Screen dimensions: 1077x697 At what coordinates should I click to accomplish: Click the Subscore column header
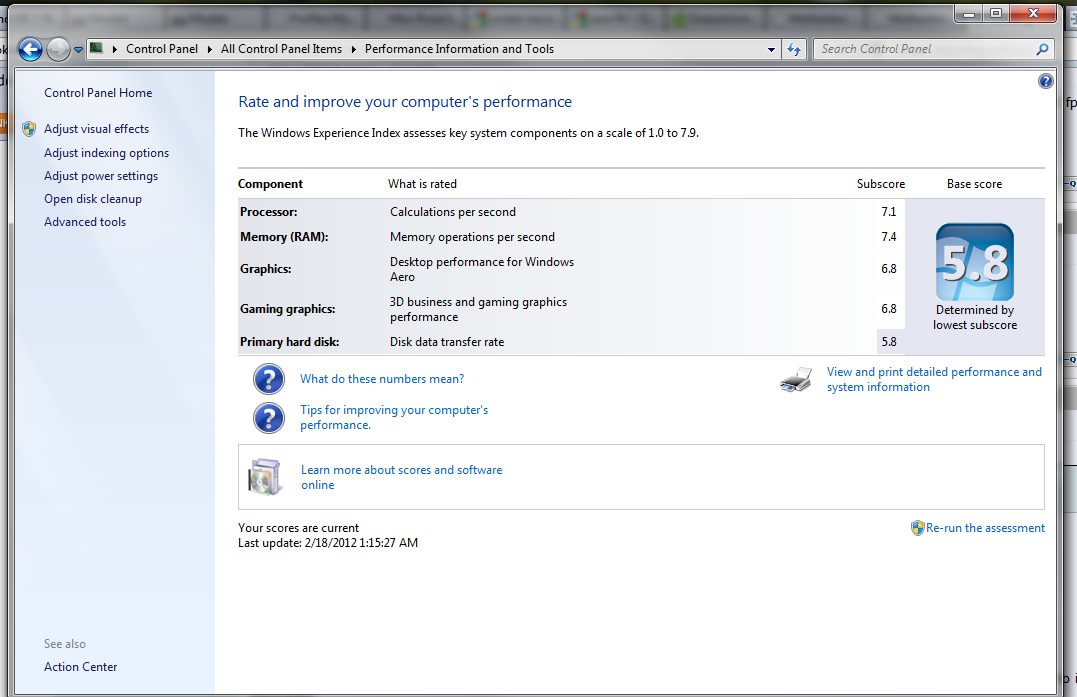(881, 184)
